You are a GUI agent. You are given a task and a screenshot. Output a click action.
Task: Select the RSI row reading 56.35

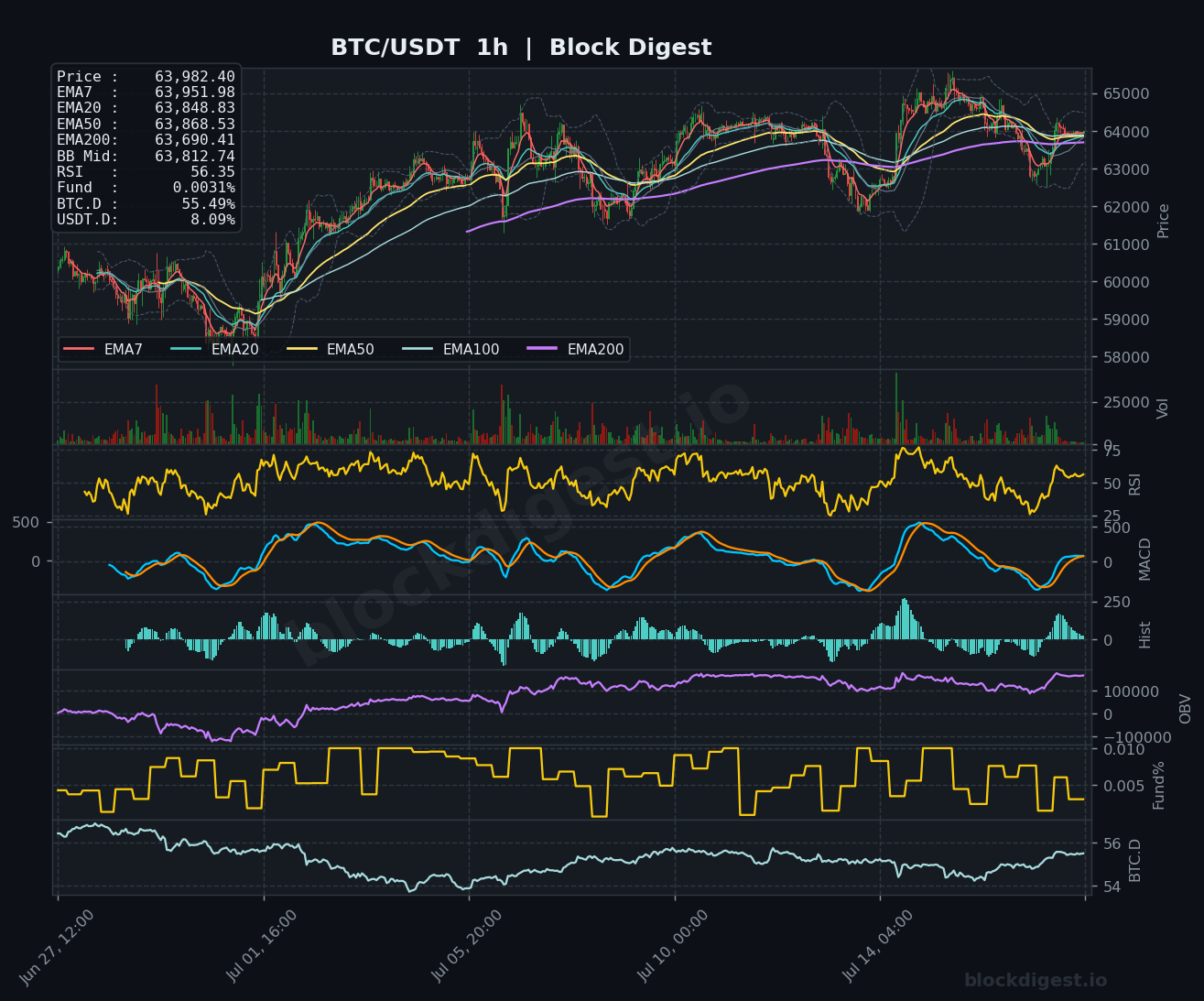pyautogui.click(x=146, y=171)
